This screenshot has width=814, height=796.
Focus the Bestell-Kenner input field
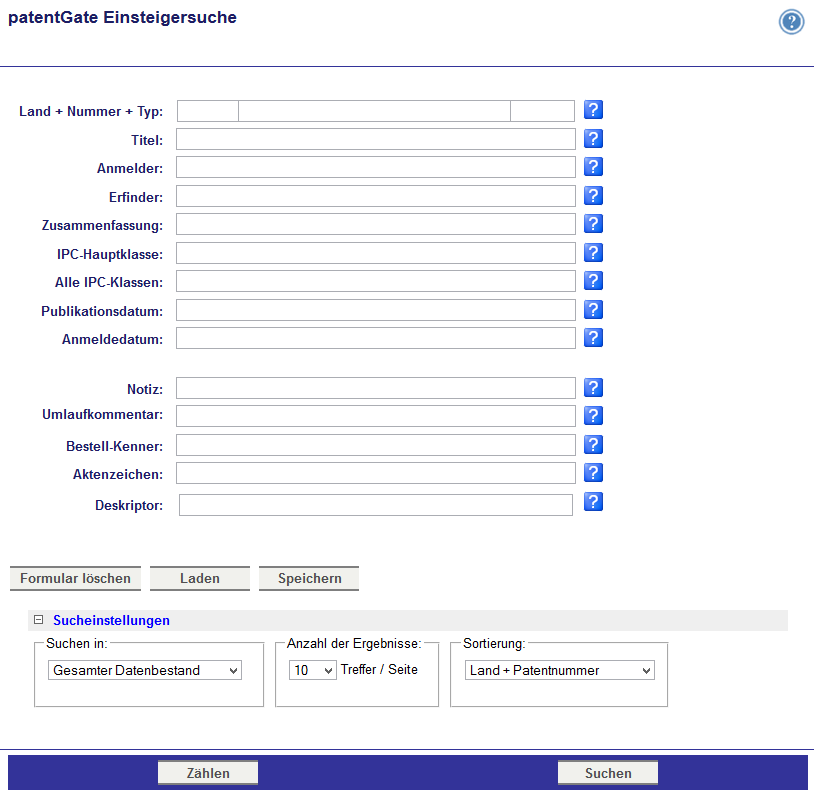click(376, 446)
